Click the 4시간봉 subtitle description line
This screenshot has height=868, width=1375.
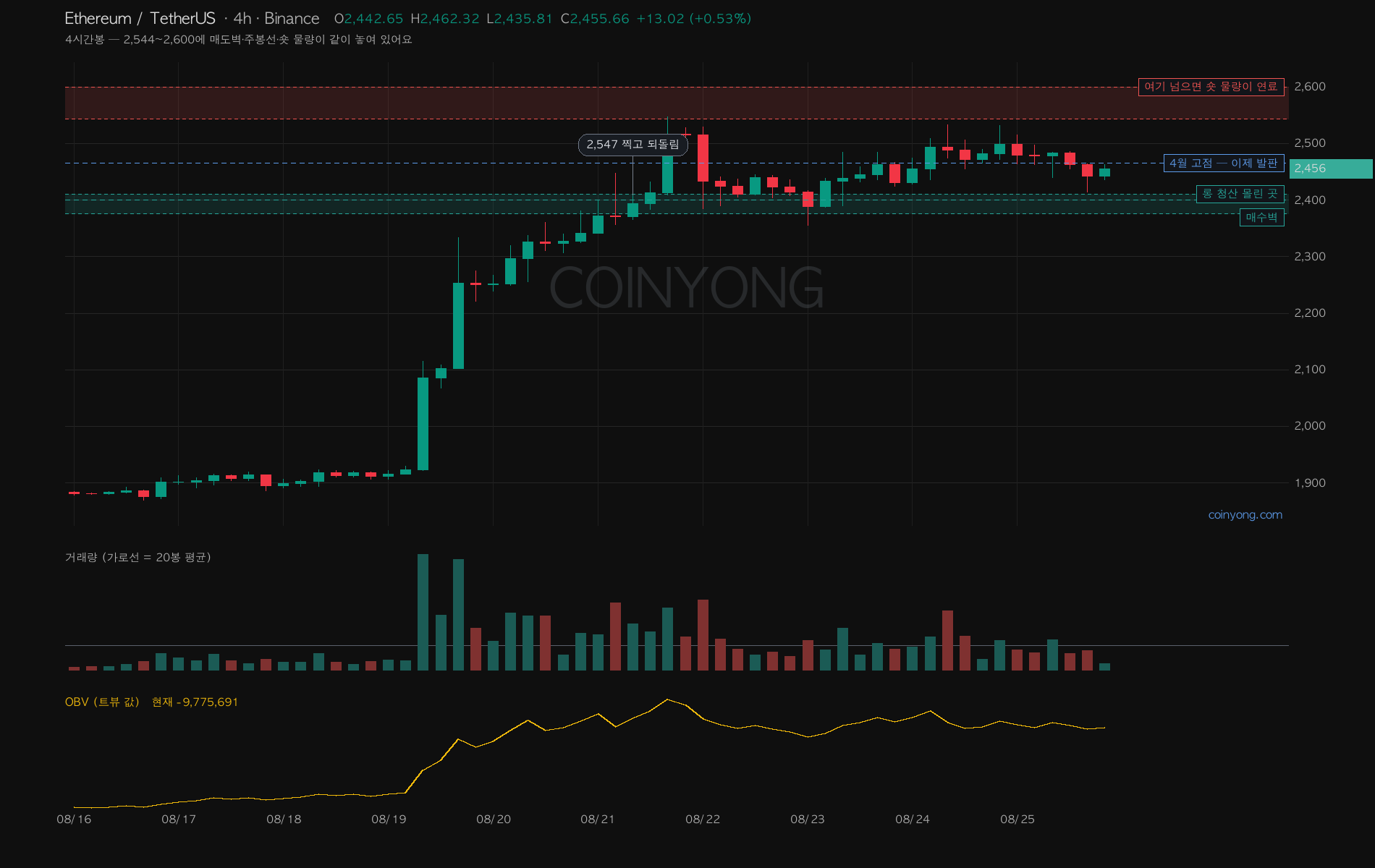click(x=239, y=40)
